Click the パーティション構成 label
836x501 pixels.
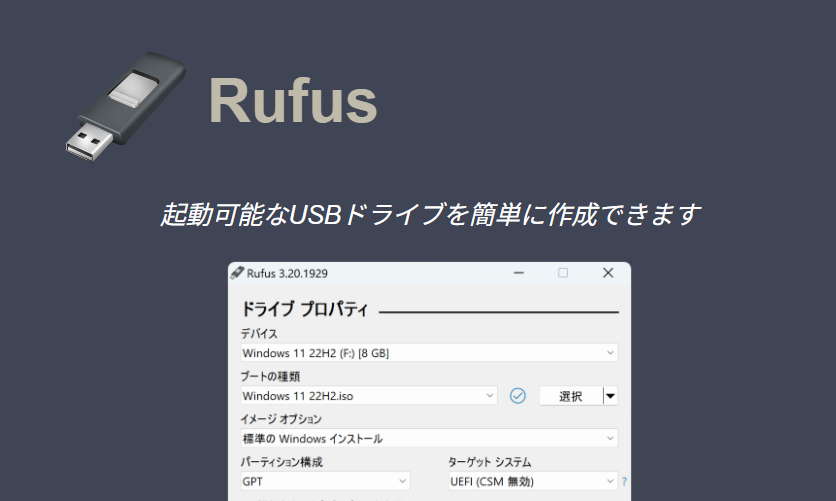tap(282, 462)
